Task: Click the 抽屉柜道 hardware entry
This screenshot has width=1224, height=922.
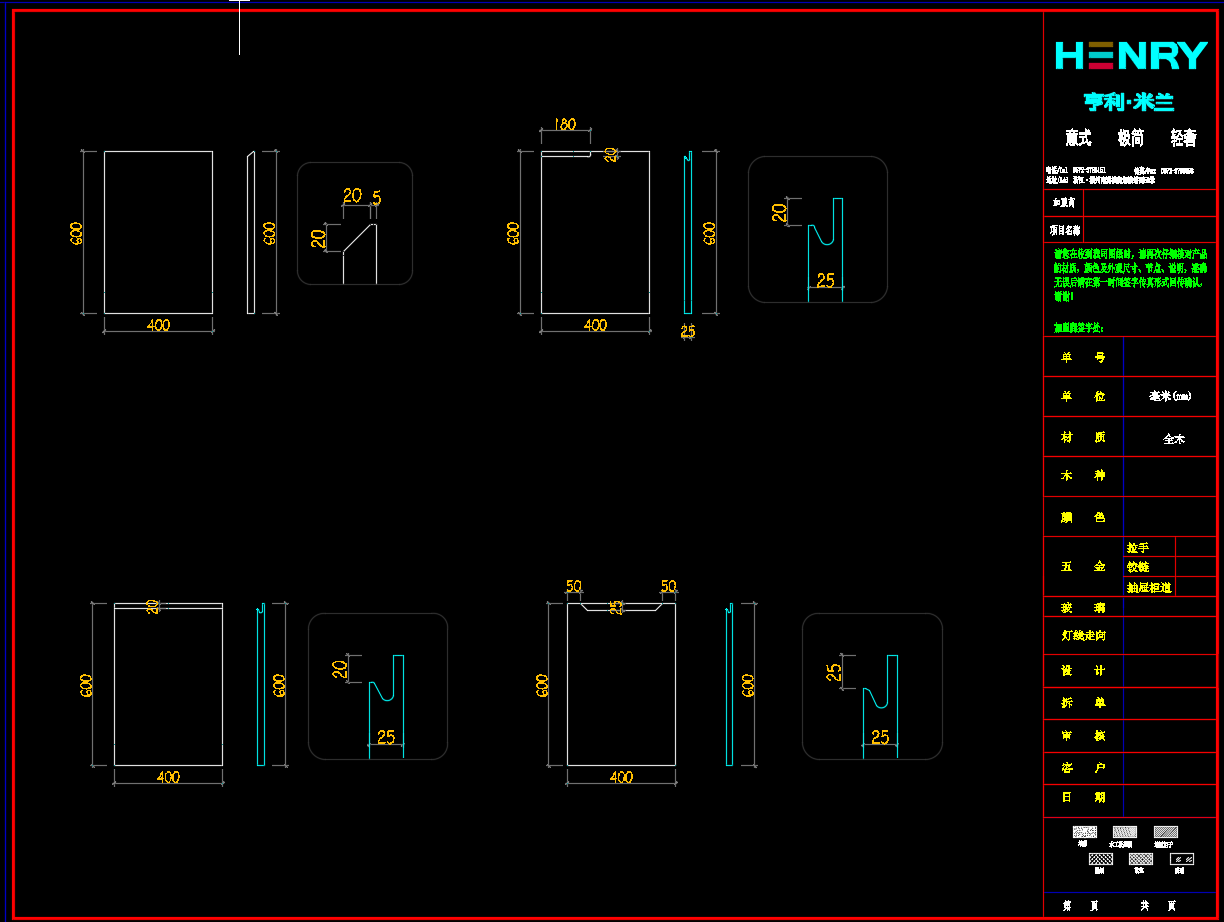Action: (1149, 587)
